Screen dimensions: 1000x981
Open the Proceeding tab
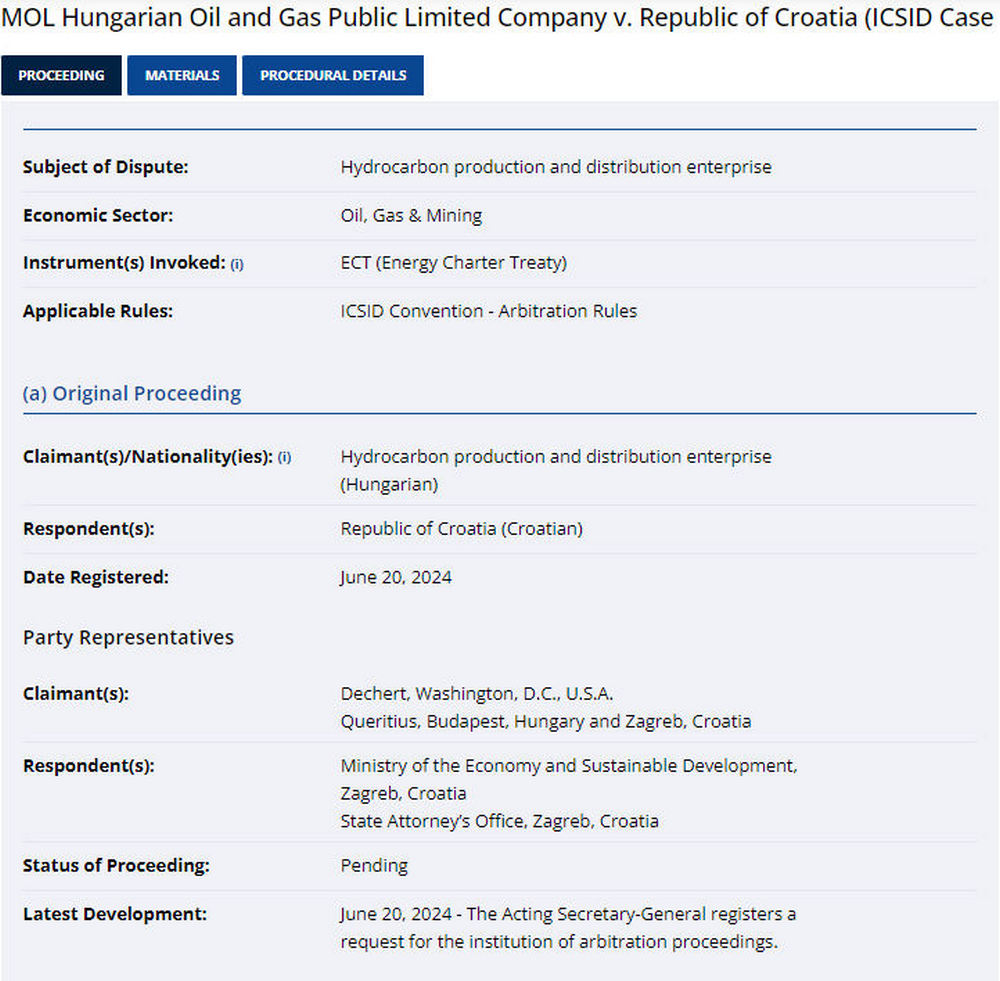[61, 75]
